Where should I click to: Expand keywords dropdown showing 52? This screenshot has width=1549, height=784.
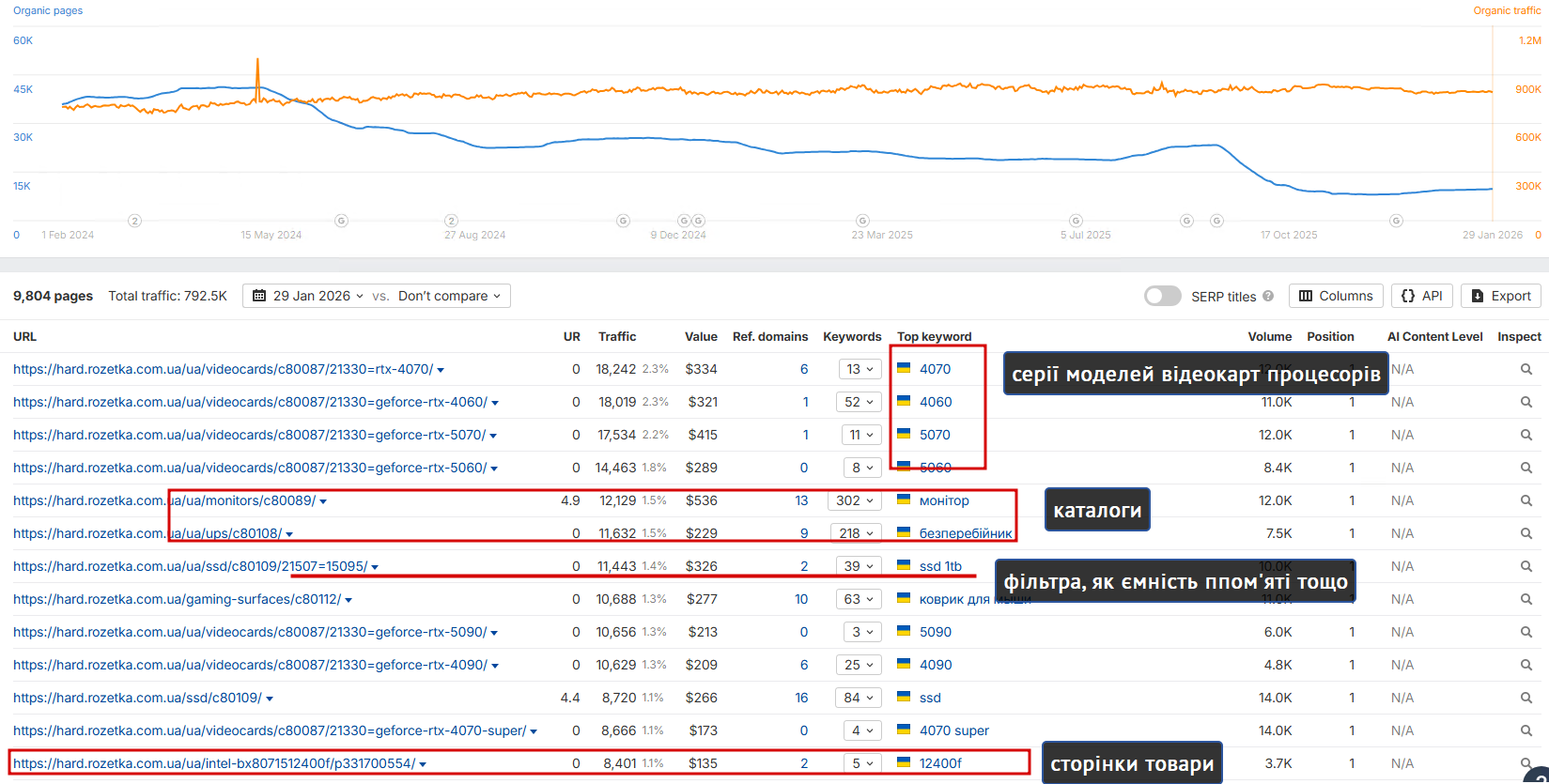(x=860, y=402)
